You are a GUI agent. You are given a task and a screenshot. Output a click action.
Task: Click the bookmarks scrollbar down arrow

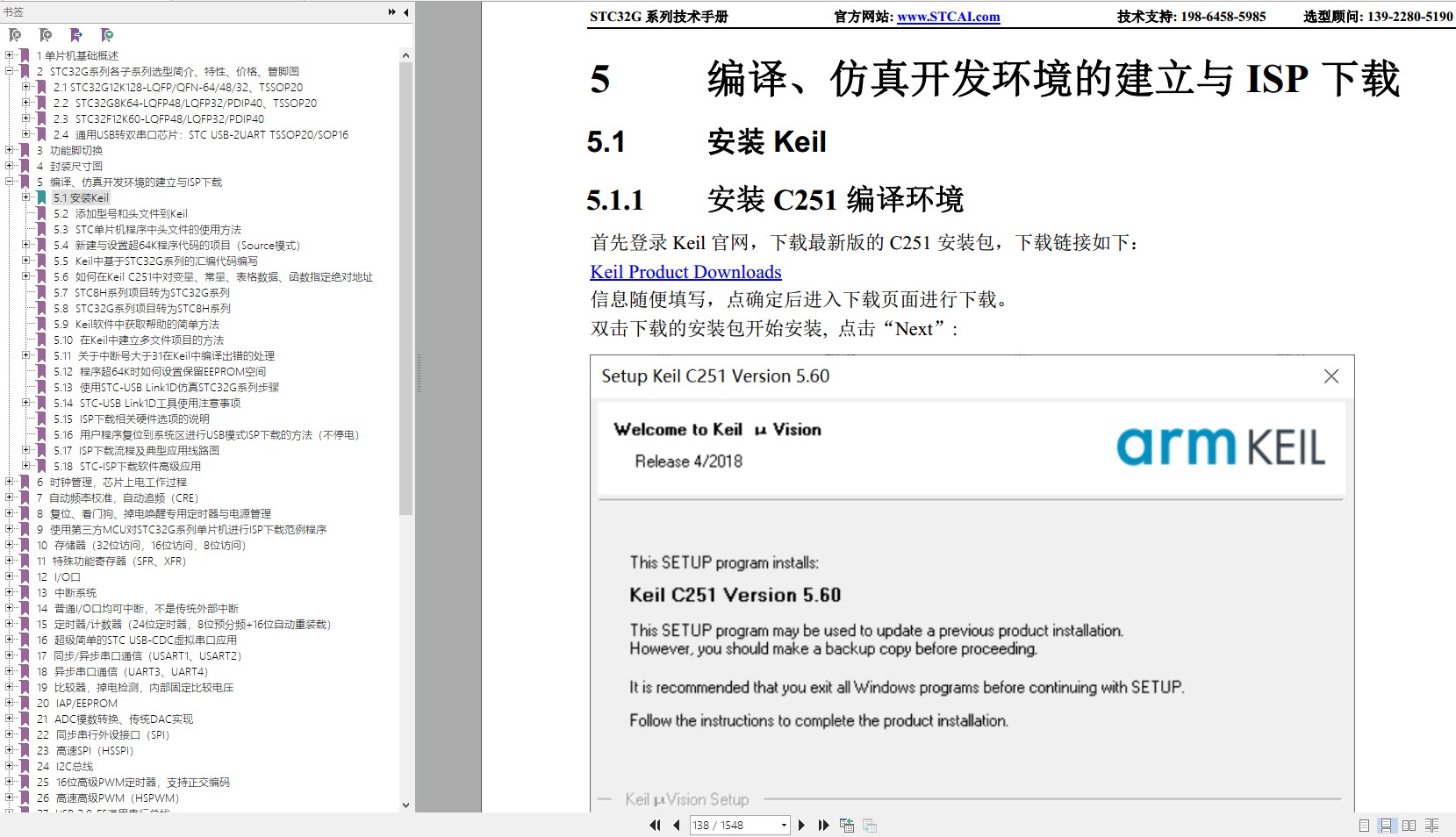[405, 805]
